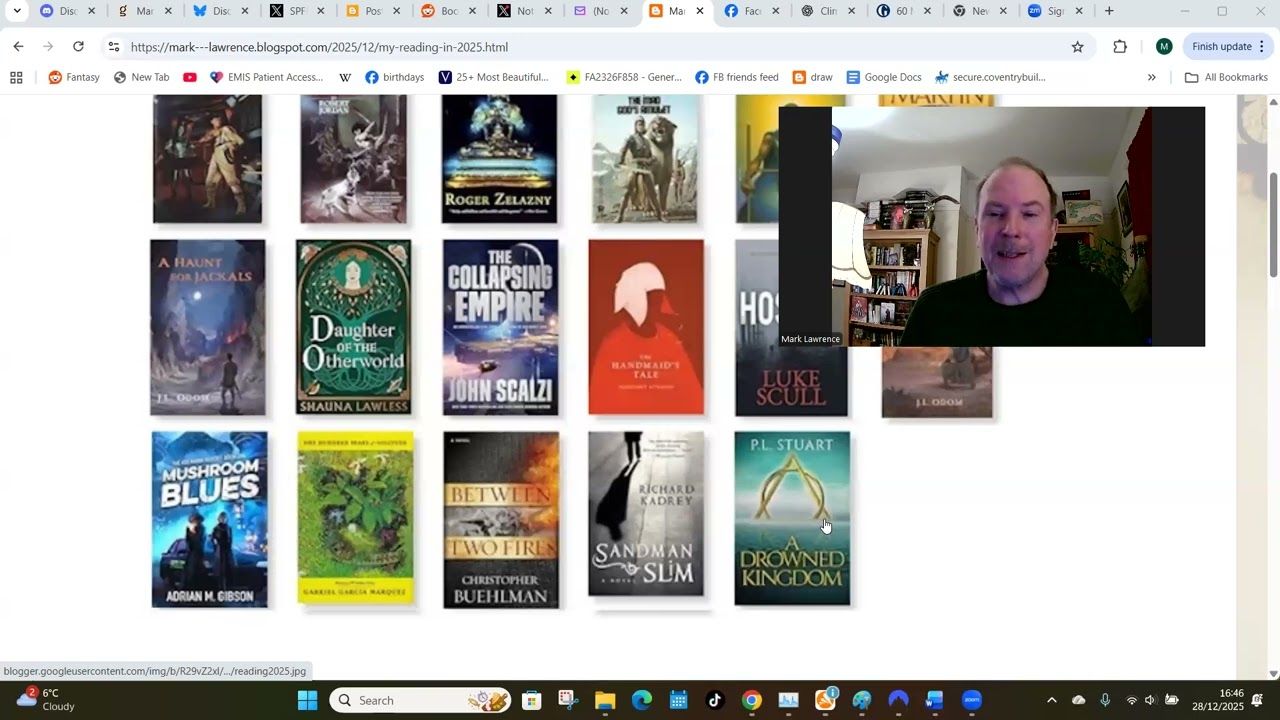Click the address bar URL
Image resolution: width=1280 pixels, height=720 pixels.
point(319,47)
